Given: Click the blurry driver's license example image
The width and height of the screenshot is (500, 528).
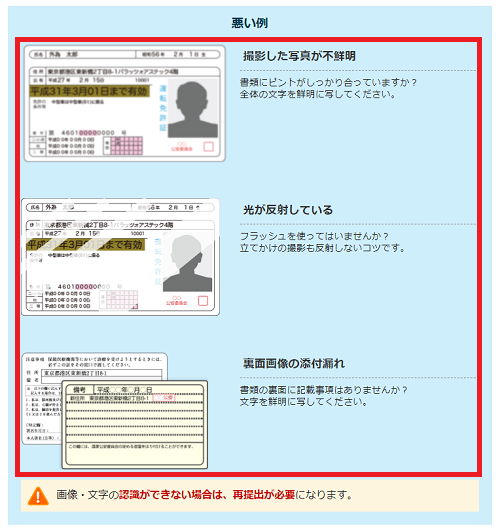Looking at the screenshot, I should 125,104.
